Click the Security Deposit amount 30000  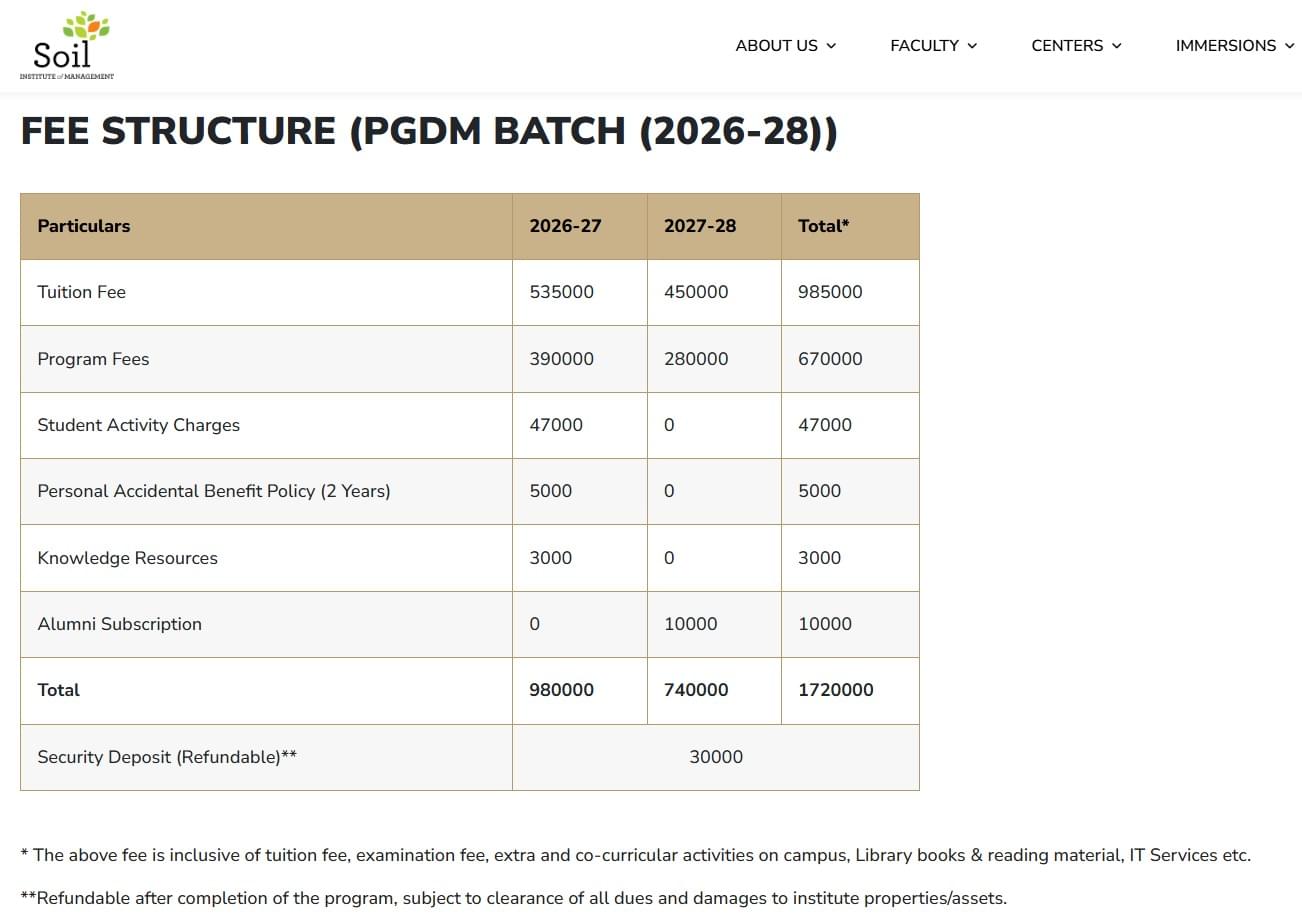point(715,757)
